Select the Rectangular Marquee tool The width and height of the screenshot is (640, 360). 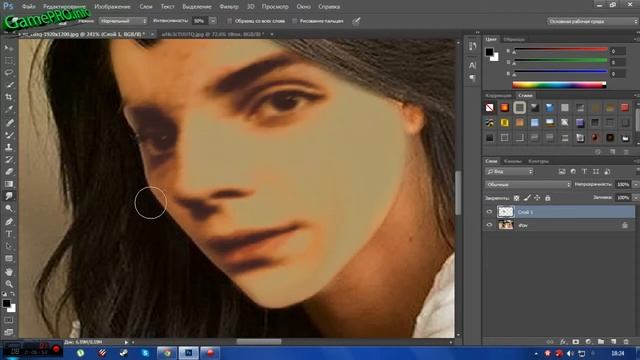(x=9, y=60)
